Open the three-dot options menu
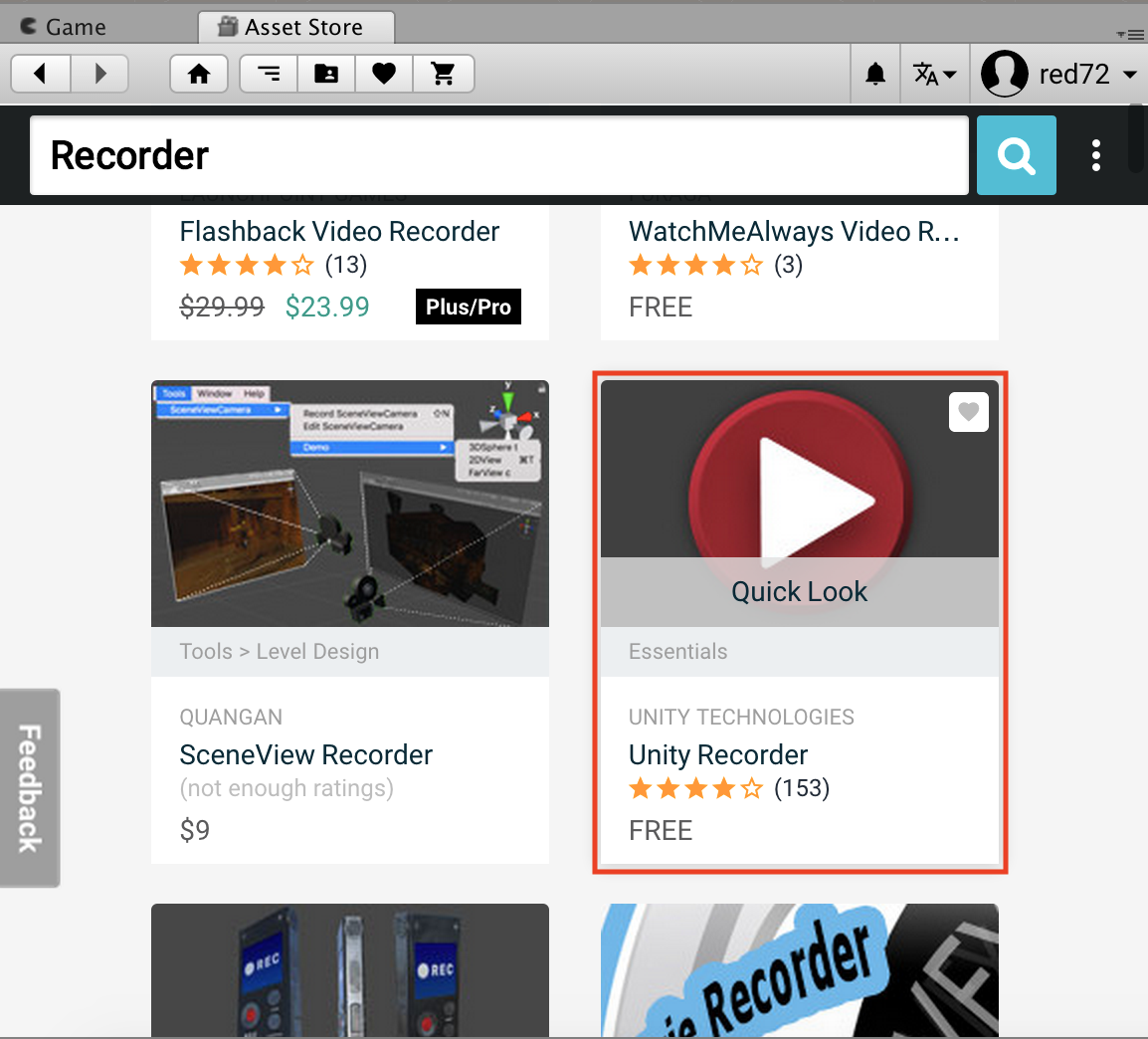 coord(1095,155)
